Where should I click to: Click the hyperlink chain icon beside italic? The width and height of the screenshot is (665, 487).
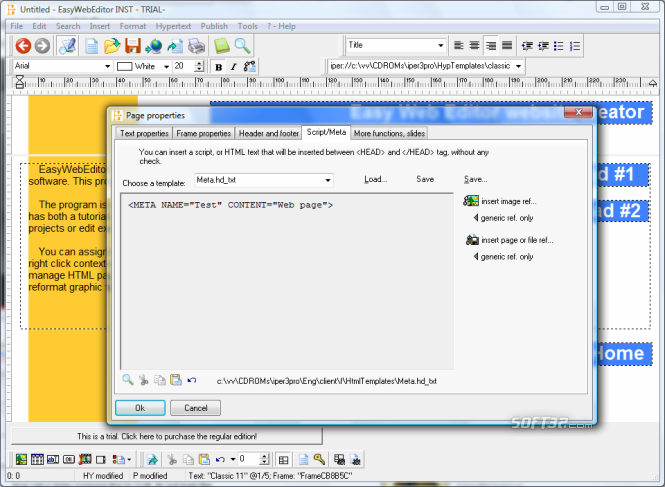249,67
